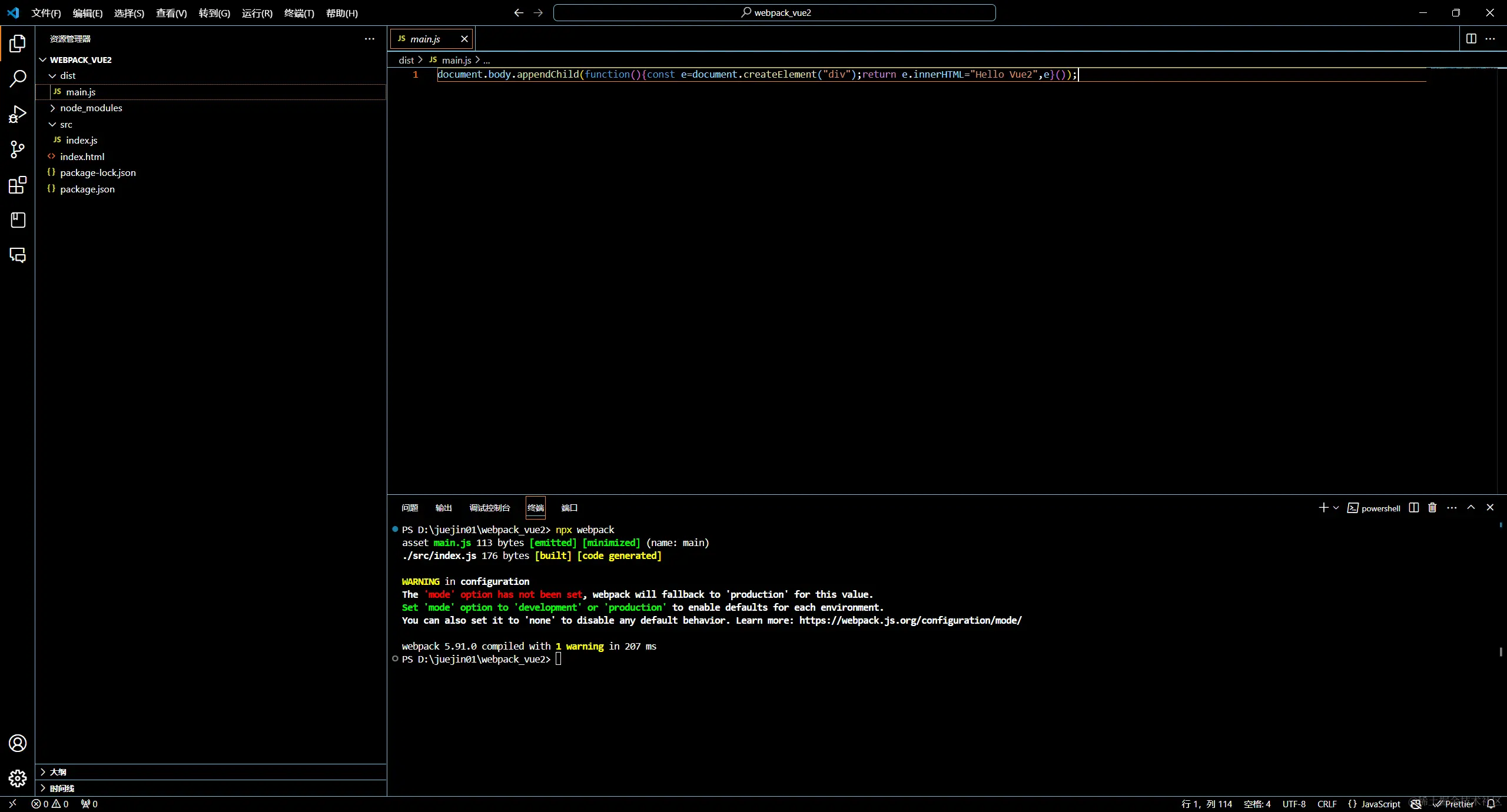Open the Extensions view
This screenshot has height=812, width=1507.
[18, 185]
